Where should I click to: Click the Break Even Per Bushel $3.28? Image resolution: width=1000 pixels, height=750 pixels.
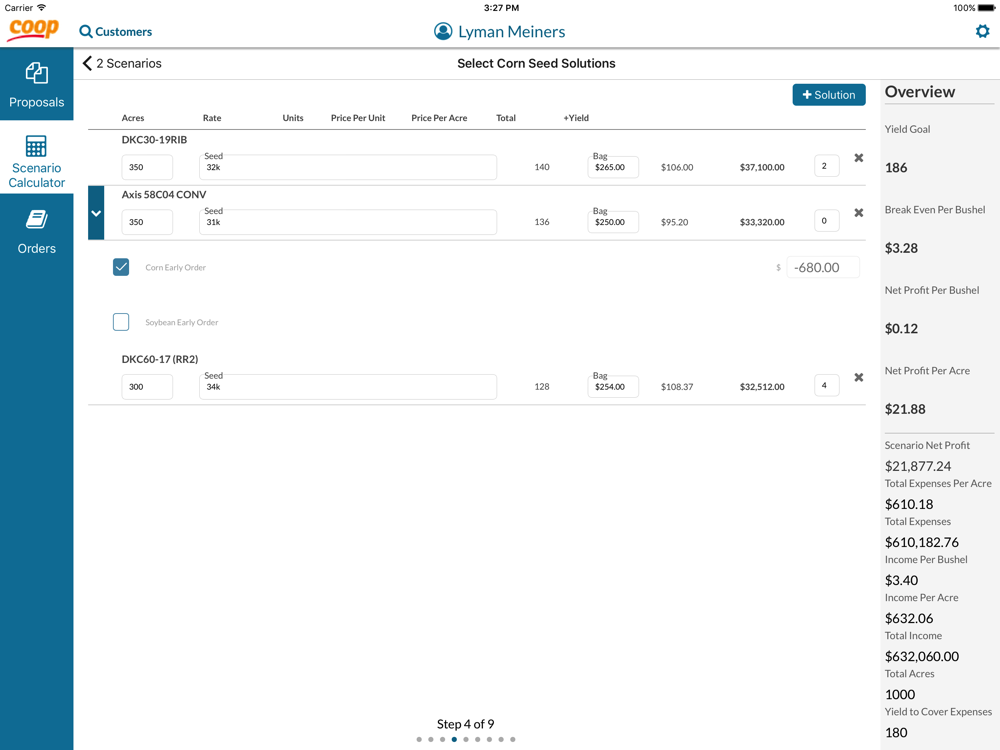[x=901, y=248]
